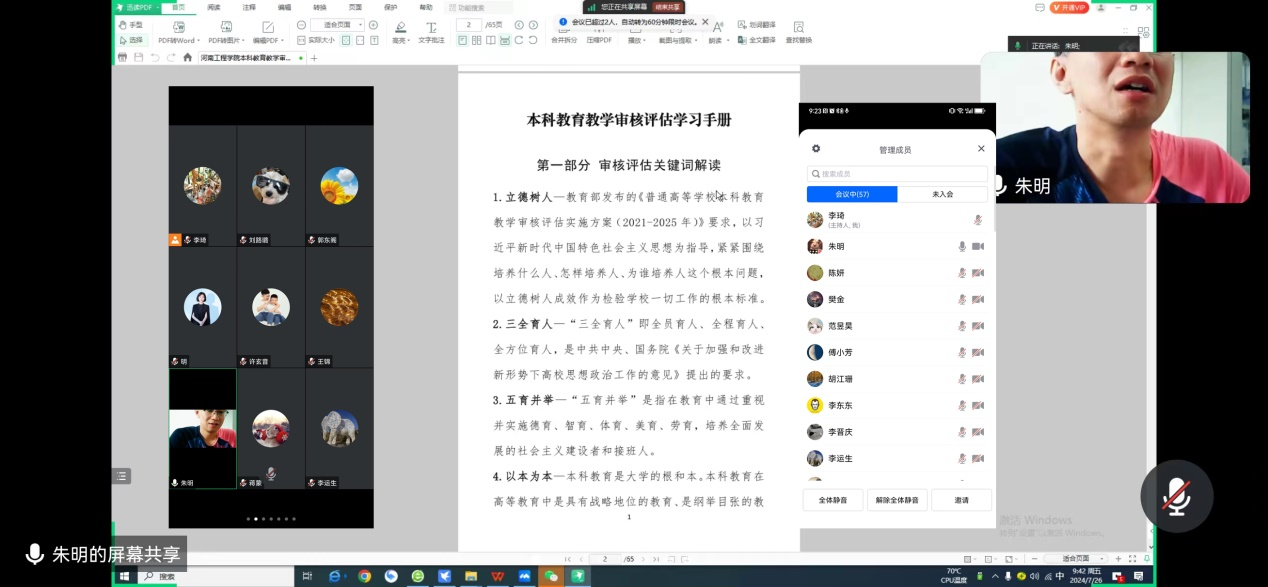This screenshot has width=1268, height=587.
Task: Open the 高亮 highlight tool
Action: tap(400, 32)
